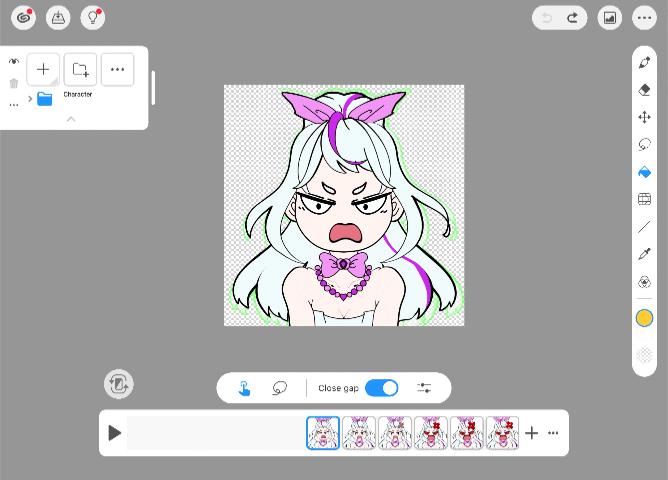
Task: Open the top-right more options menu
Action: (x=644, y=18)
